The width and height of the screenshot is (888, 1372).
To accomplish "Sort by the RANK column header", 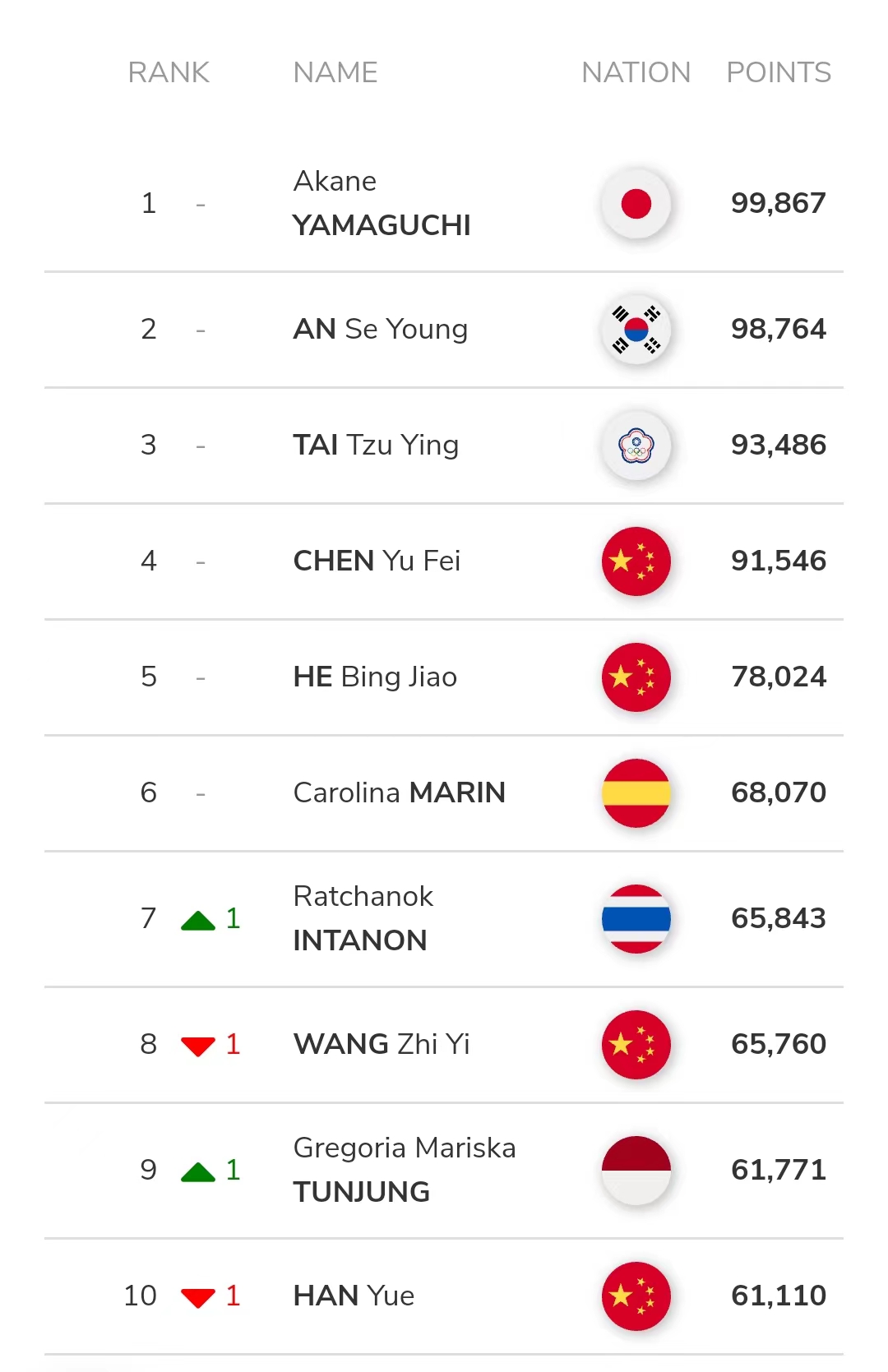I will [169, 72].
